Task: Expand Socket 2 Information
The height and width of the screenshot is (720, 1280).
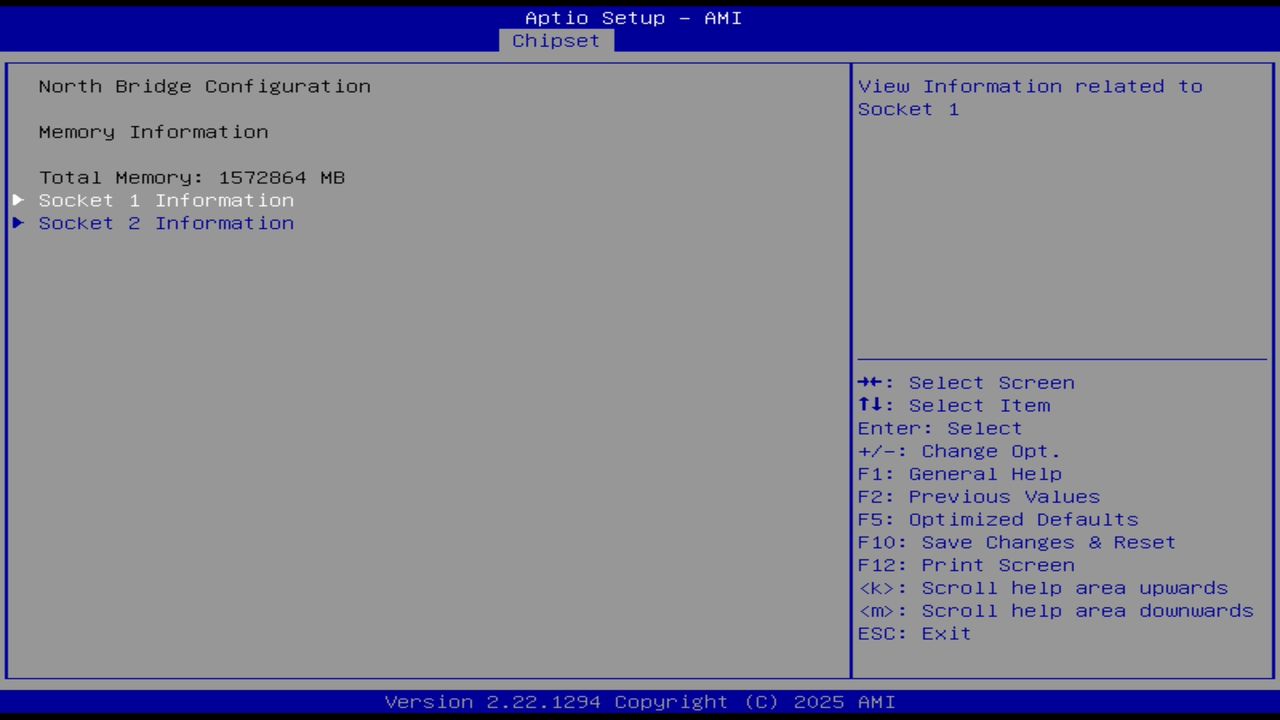Action: pos(166,223)
